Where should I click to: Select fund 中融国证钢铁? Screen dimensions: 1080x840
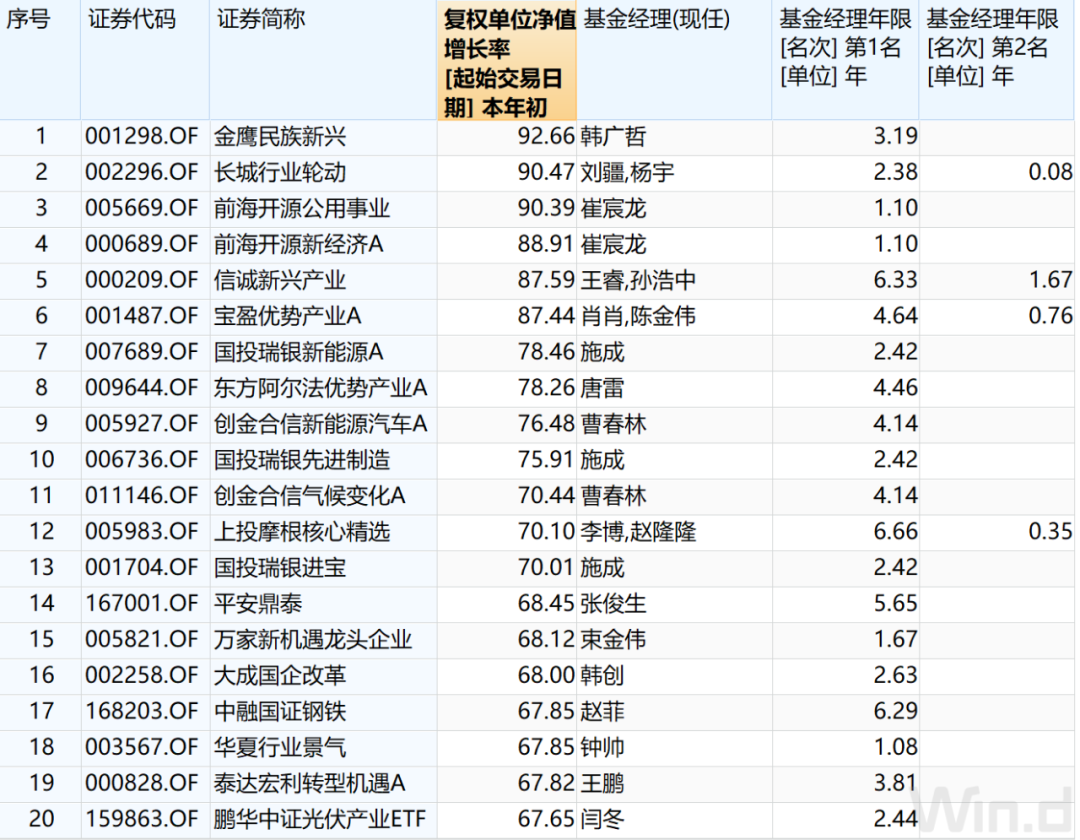click(x=280, y=711)
